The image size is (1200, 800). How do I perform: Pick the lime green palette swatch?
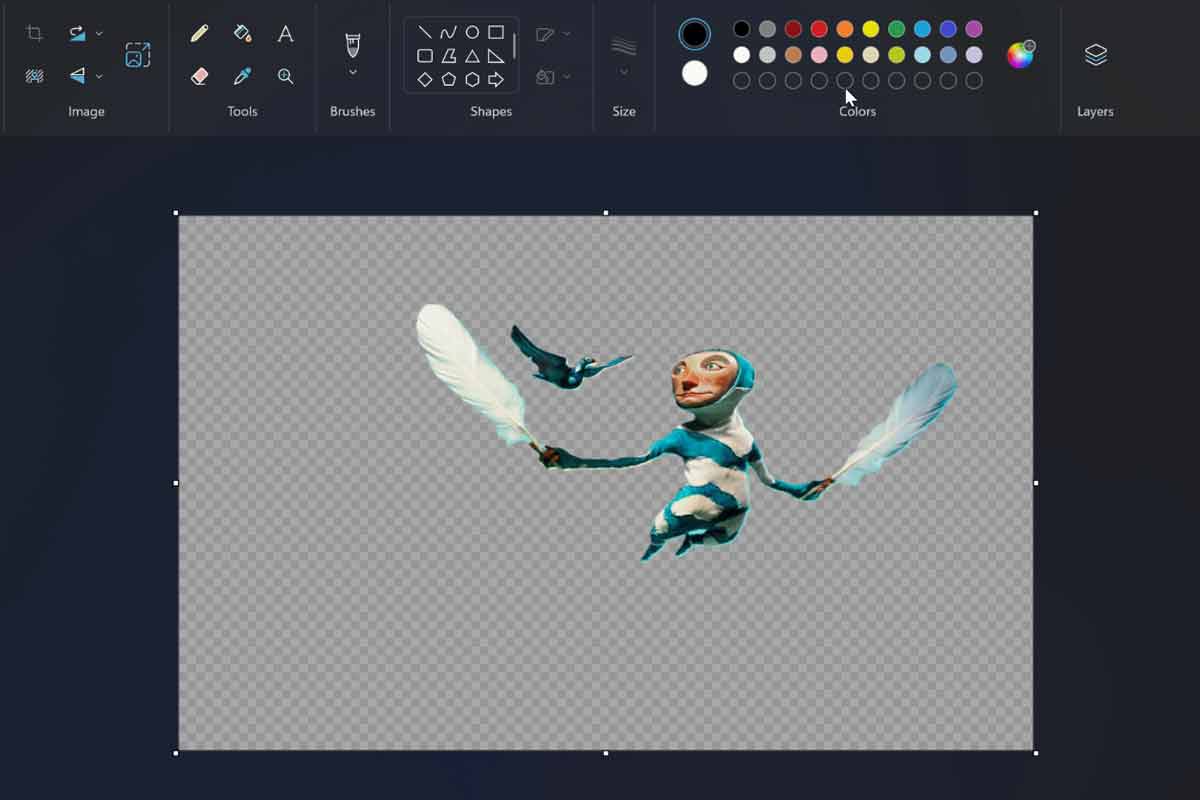click(x=897, y=55)
